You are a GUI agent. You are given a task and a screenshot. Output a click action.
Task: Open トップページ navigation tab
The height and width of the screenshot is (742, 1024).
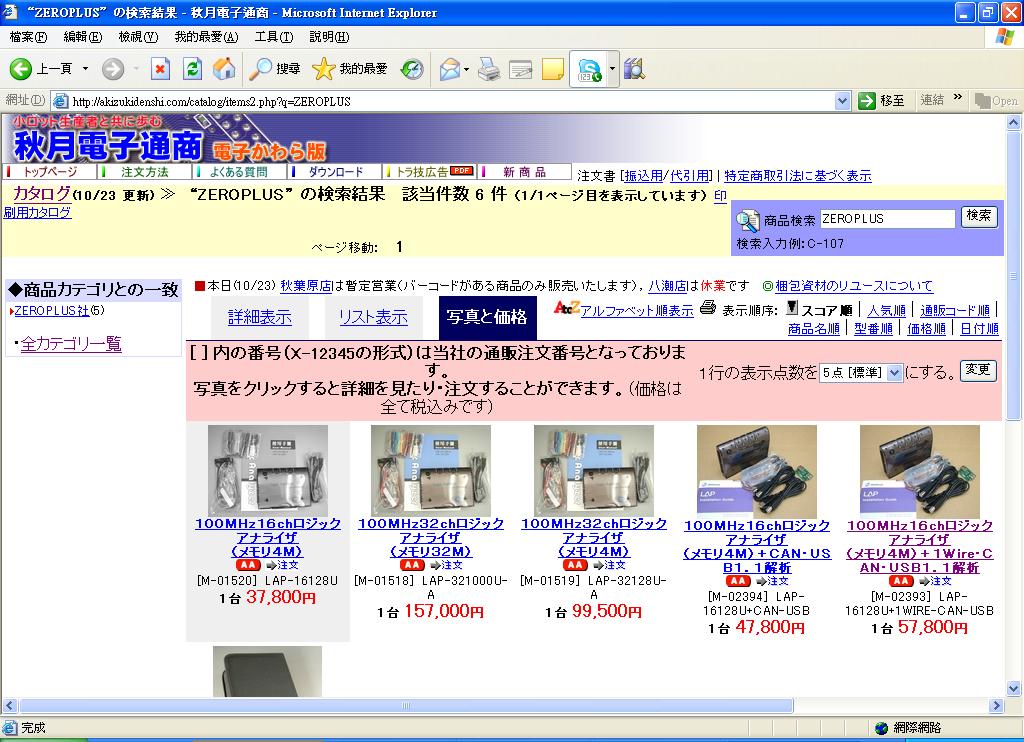coord(49,172)
